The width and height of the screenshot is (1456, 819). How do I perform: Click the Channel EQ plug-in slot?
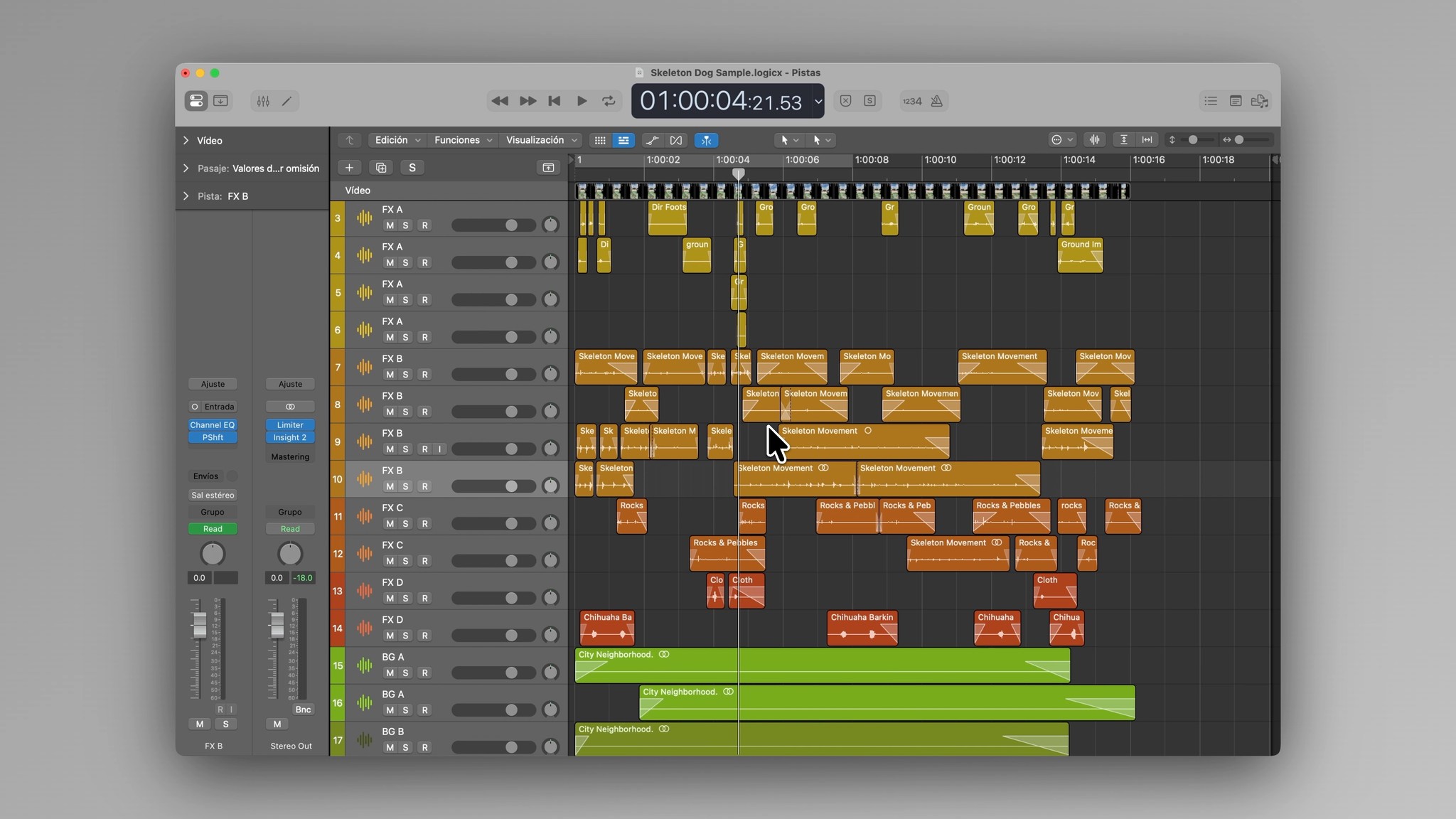(212, 425)
